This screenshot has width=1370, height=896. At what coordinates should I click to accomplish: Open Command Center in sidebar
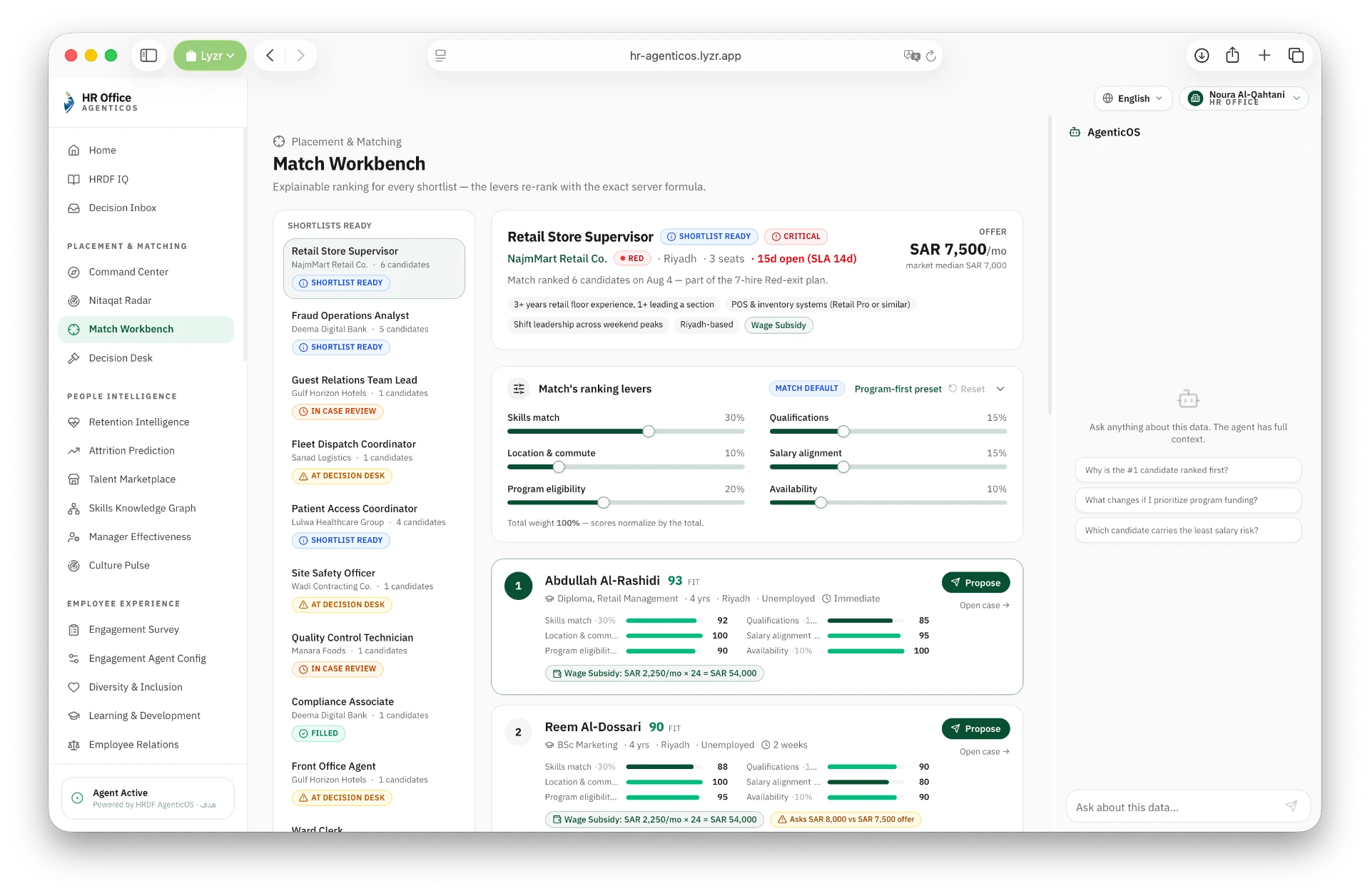(x=146, y=272)
